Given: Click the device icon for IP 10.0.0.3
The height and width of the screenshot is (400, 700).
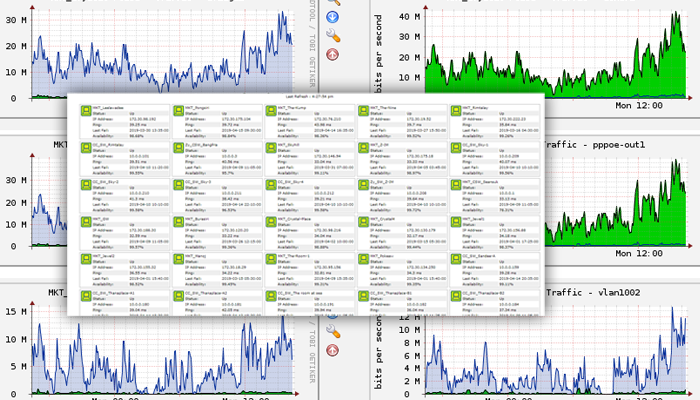Looking at the screenshot, I should tap(179, 148).
